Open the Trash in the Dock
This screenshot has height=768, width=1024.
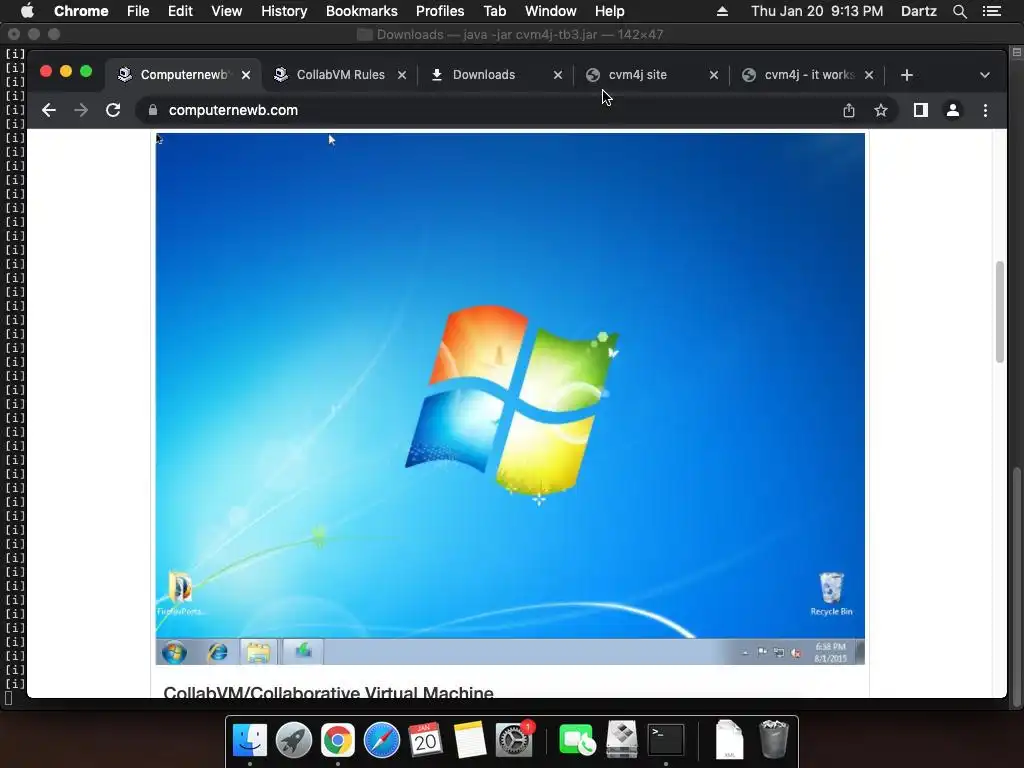(774, 739)
